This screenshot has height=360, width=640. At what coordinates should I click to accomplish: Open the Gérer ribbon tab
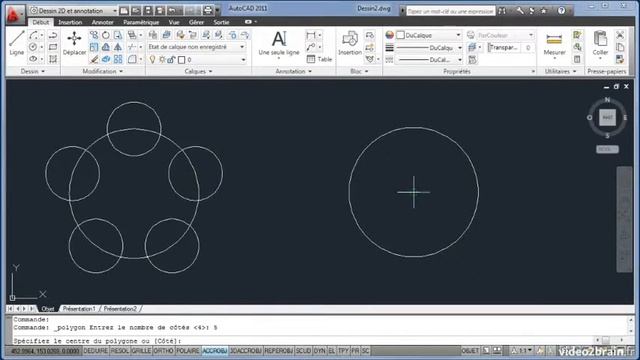coord(196,22)
